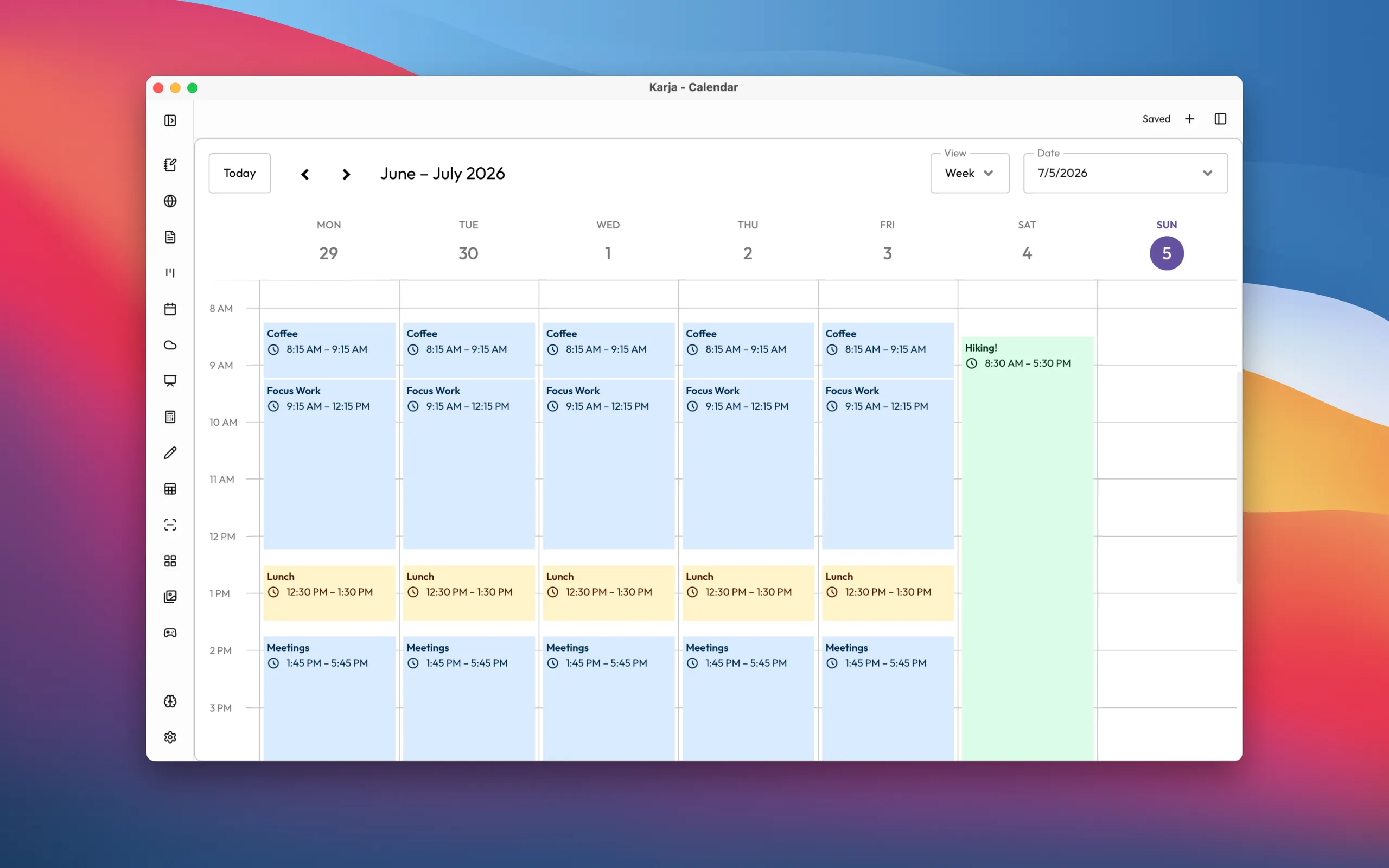
Task: Click the plus icon next to Saved
Action: (1189, 119)
